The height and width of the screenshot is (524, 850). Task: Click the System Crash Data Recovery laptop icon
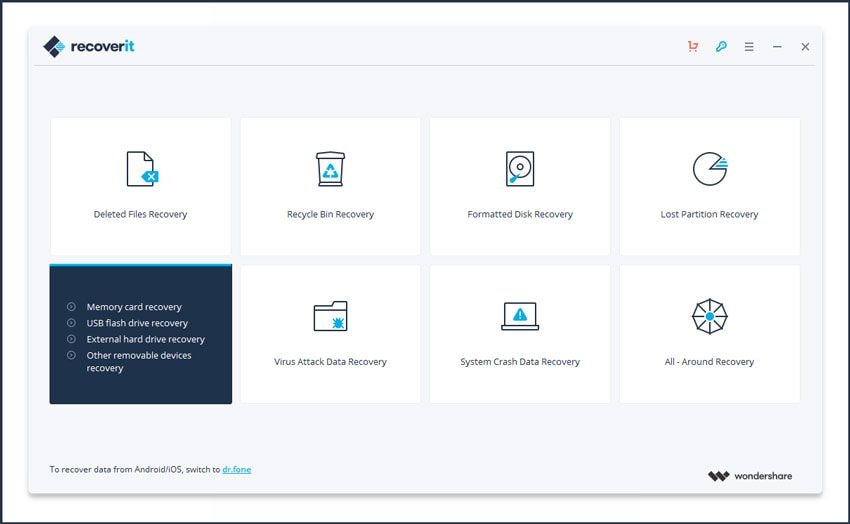tap(520, 316)
